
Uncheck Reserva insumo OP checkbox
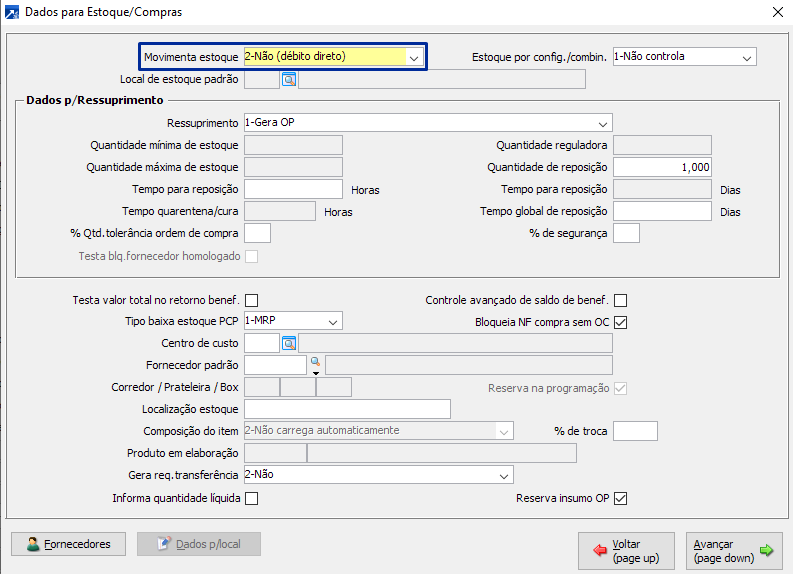coord(620,498)
